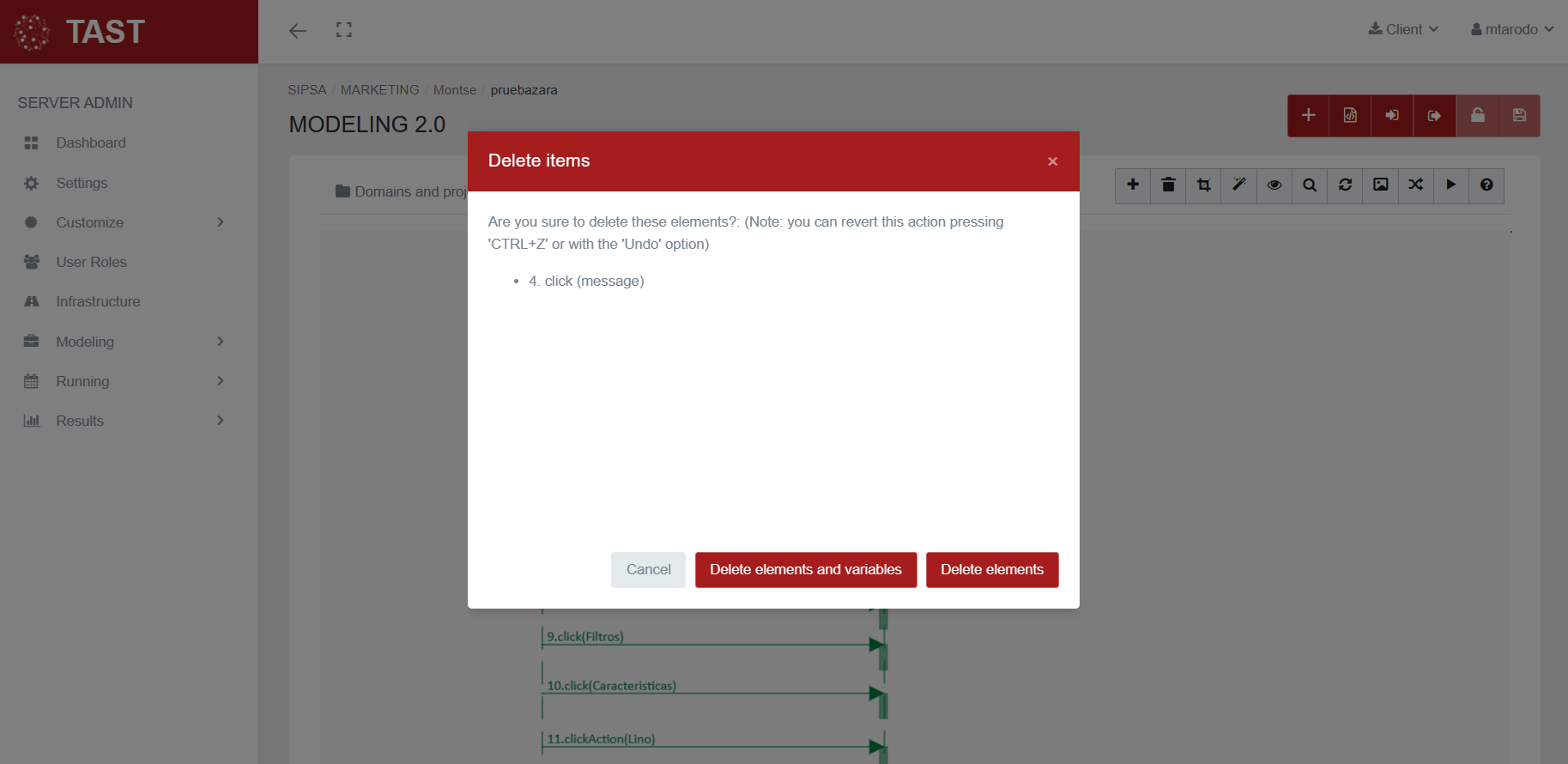This screenshot has height=764, width=1568.
Task: Click the refresh arrows icon
Action: [1345, 185]
